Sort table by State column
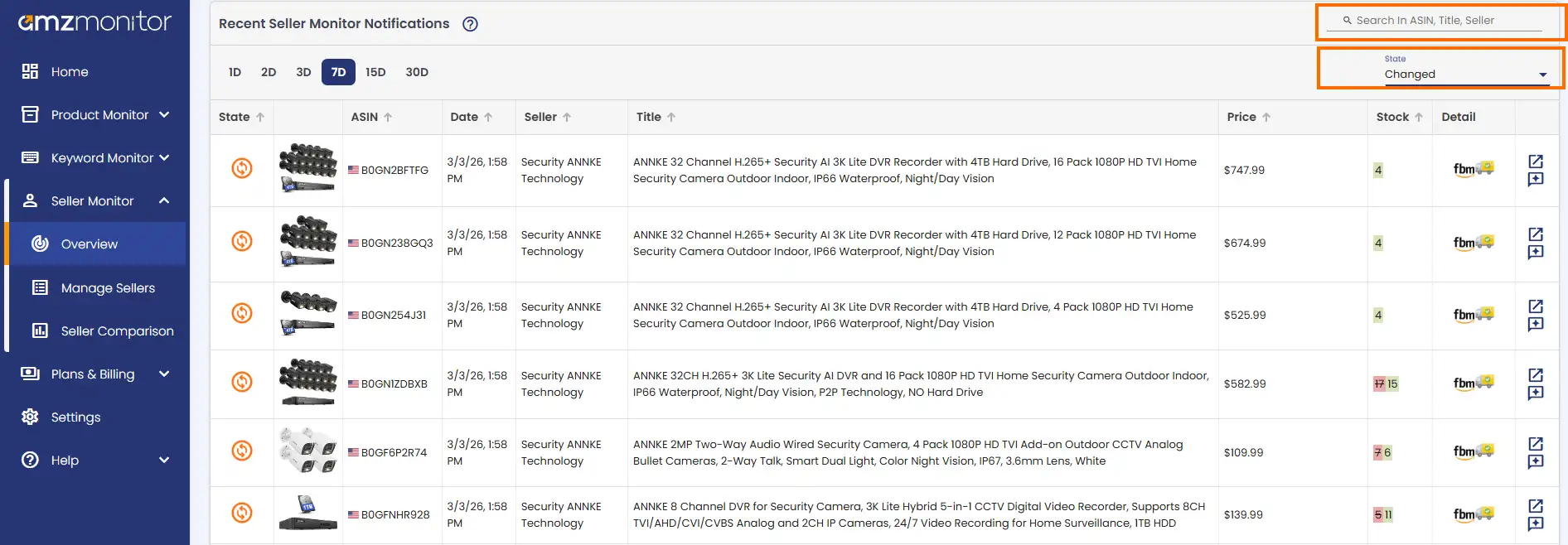1568x545 pixels. click(x=241, y=117)
